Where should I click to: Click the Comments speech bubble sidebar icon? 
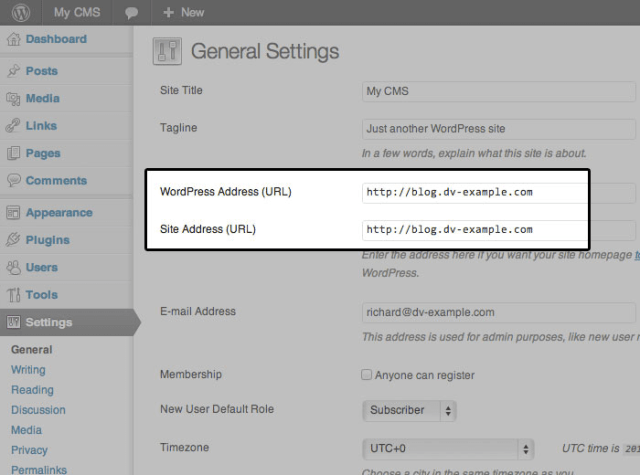pos(13,180)
